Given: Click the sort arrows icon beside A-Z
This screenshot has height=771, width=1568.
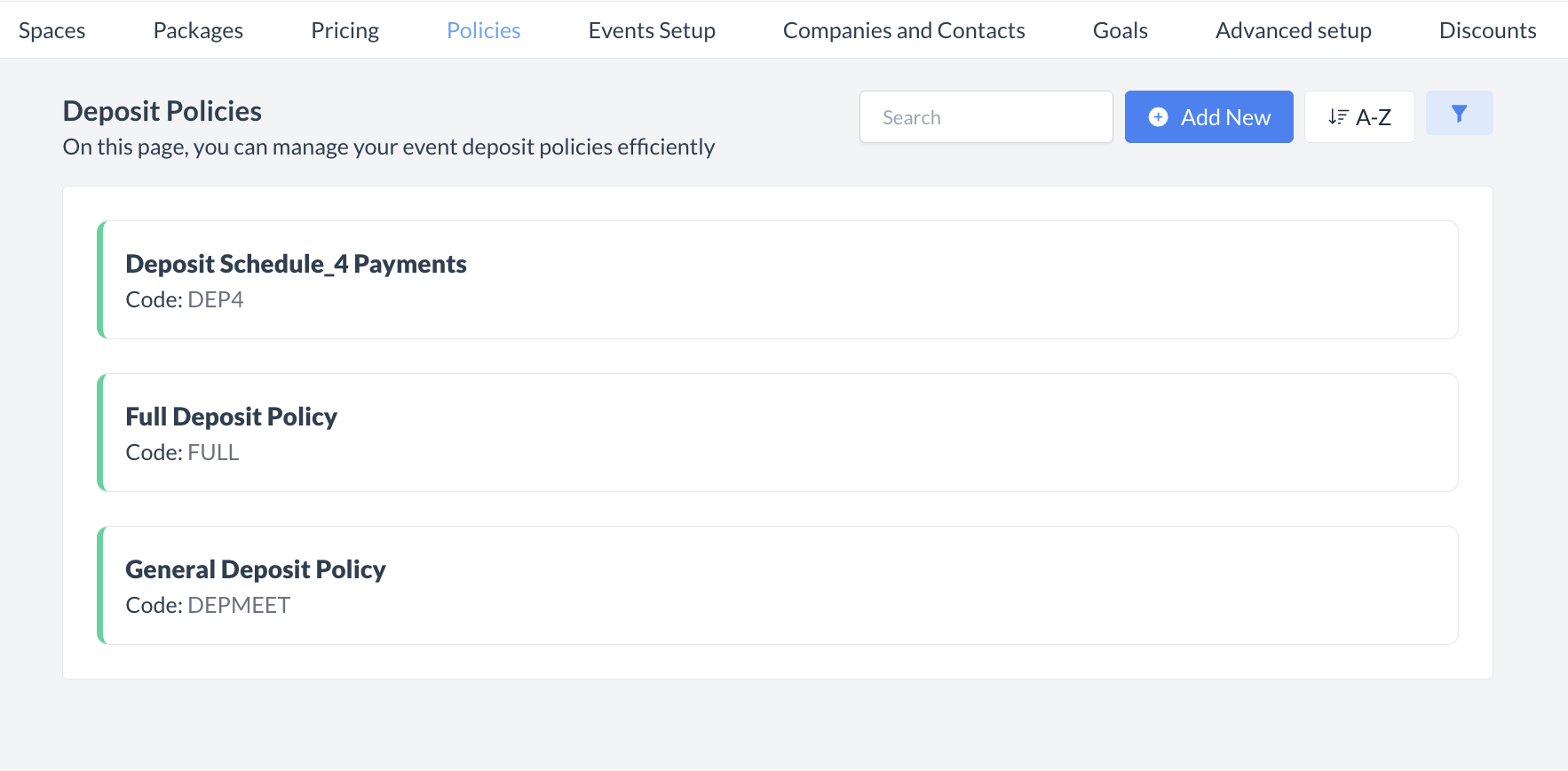Looking at the screenshot, I should [x=1338, y=117].
